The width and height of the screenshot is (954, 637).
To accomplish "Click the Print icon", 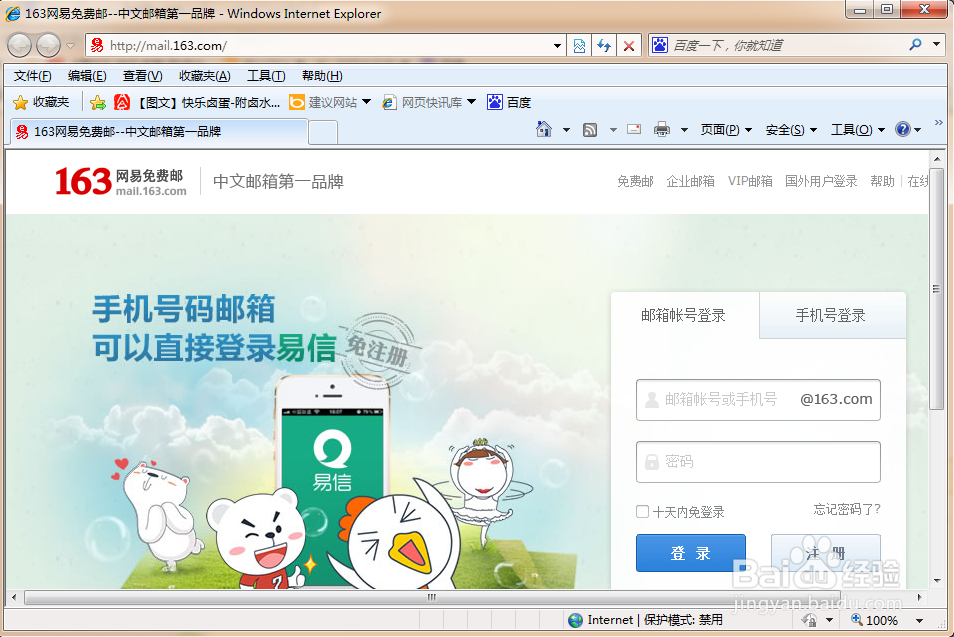I will (662, 130).
